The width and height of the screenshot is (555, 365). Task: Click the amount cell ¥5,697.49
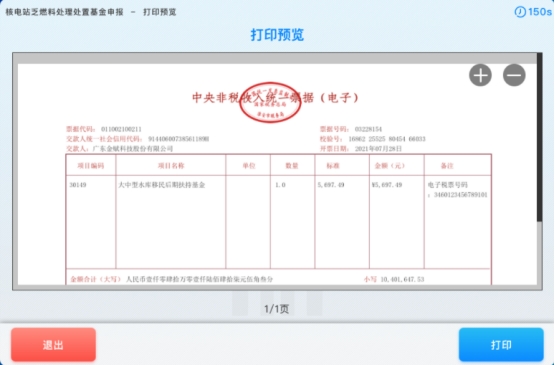[387, 185]
